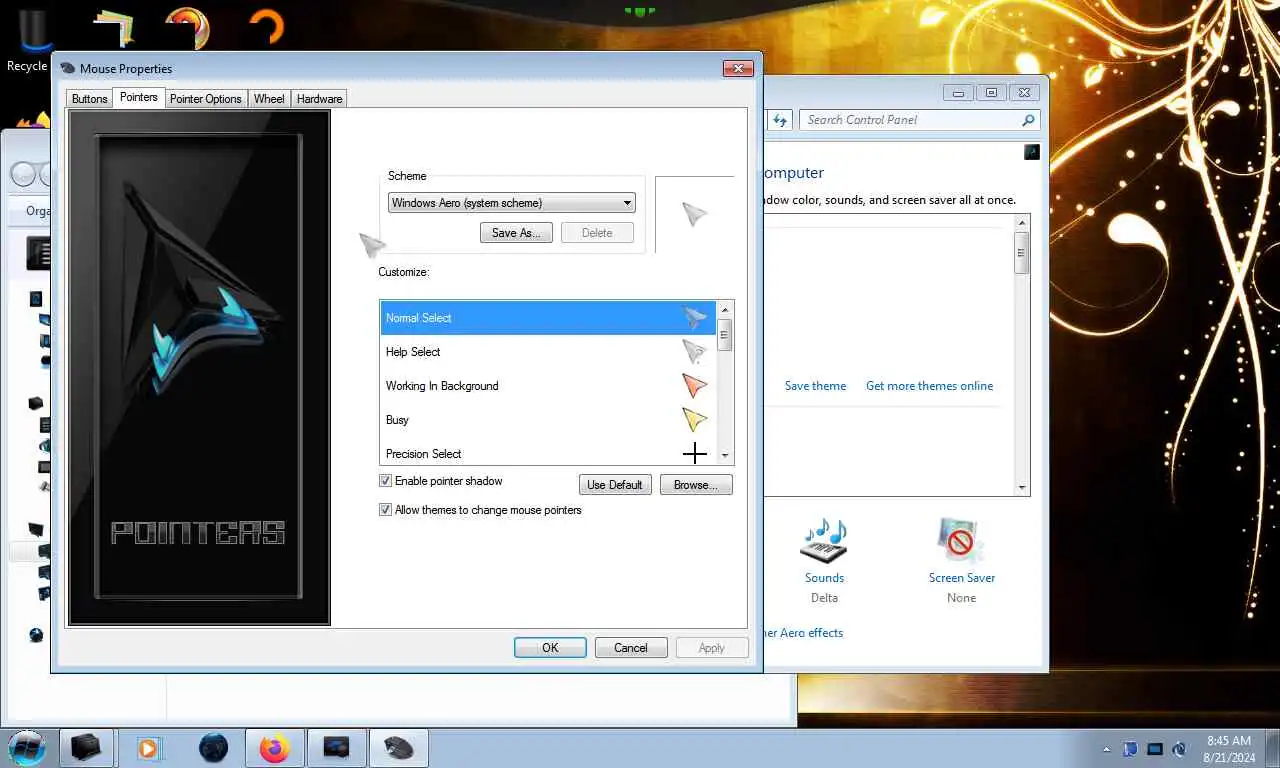
Task: Click the Sounds link label
Action: pyautogui.click(x=824, y=578)
